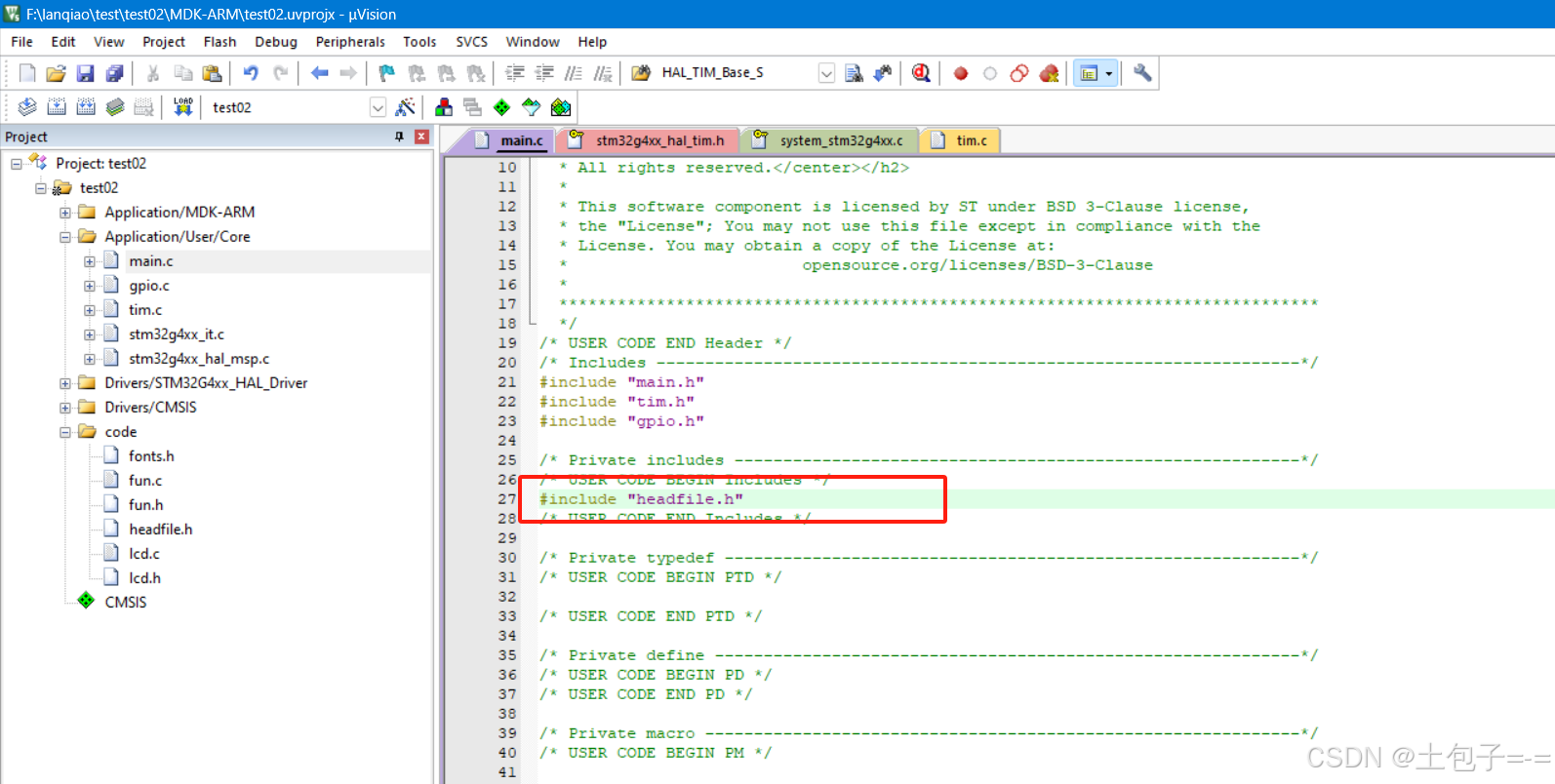The width and height of the screenshot is (1555, 784).
Task: Open Options for Target magic wand
Action: (406, 107)
